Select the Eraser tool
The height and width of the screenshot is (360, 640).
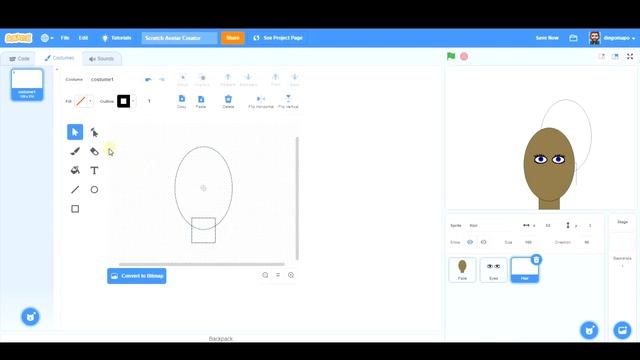tap(94, 151)
